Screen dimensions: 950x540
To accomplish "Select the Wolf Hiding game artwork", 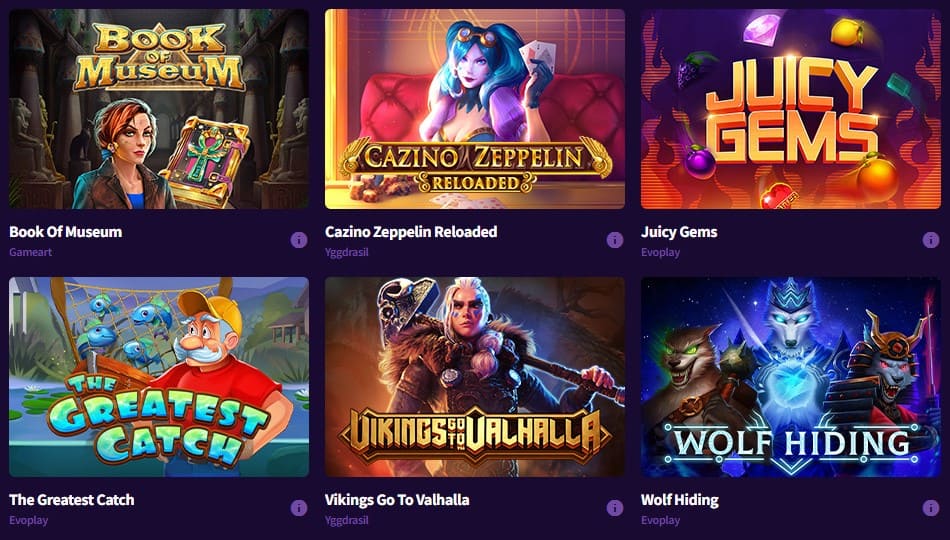I will pyautogui.click(x=791, y=377).
